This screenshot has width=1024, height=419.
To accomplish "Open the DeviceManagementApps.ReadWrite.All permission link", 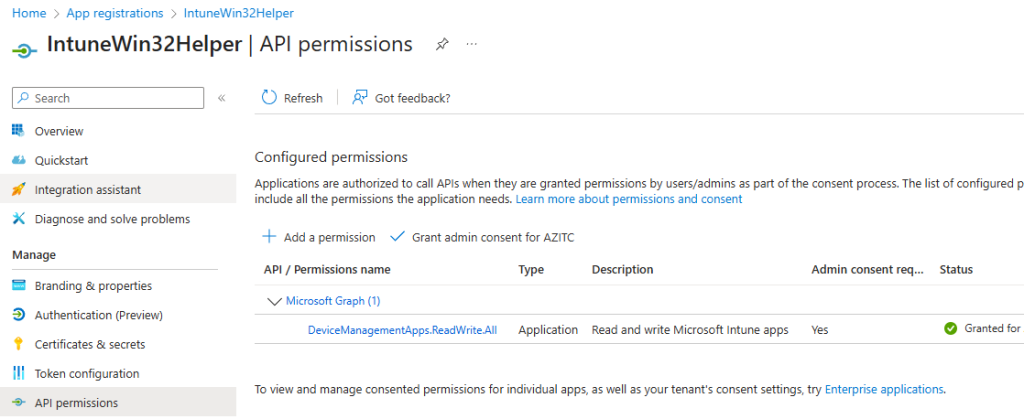I will 402,330.
